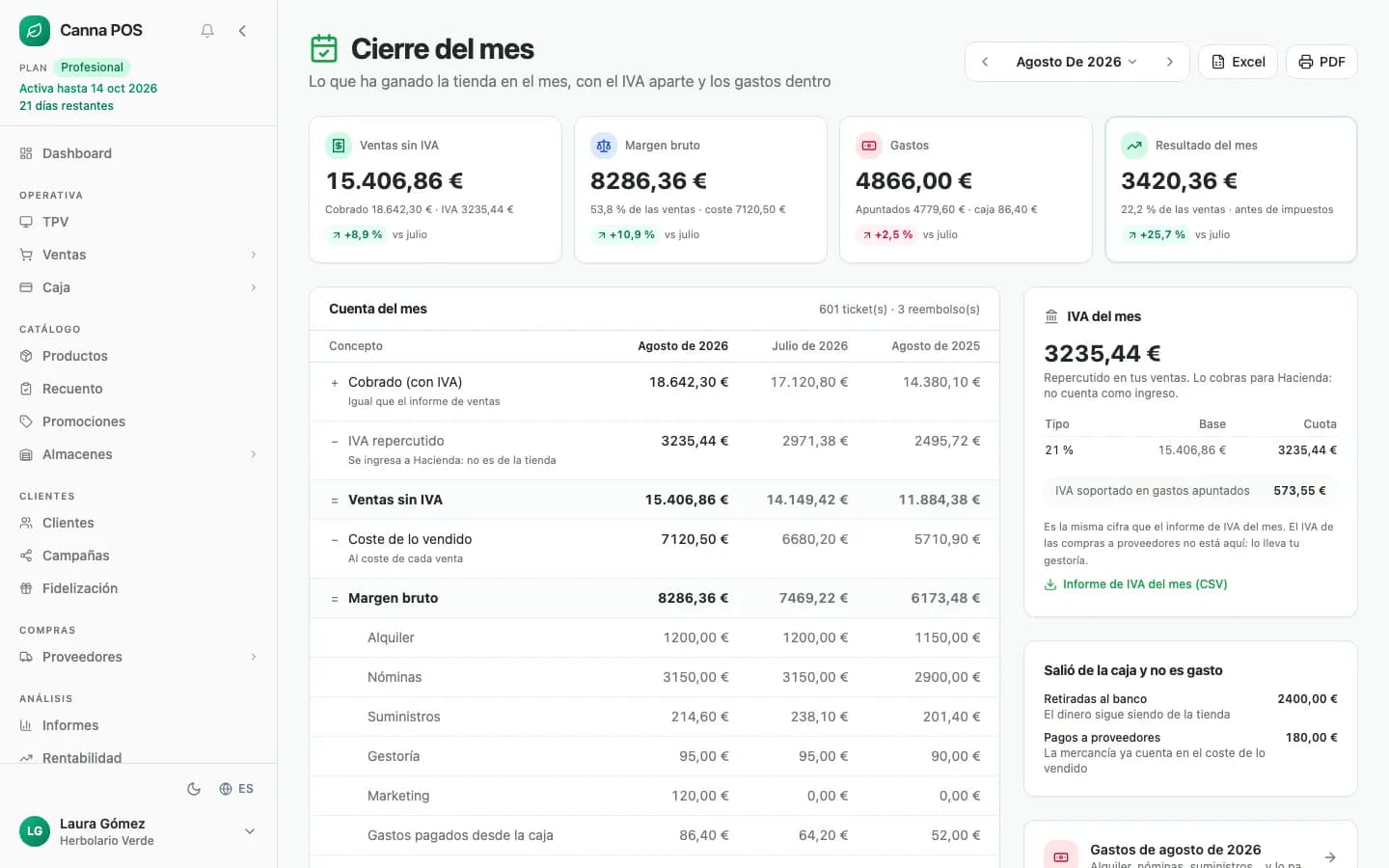The image size is (1389, 868).
Task: Expand the Caja submenu chevron
Action: point(254,287)
